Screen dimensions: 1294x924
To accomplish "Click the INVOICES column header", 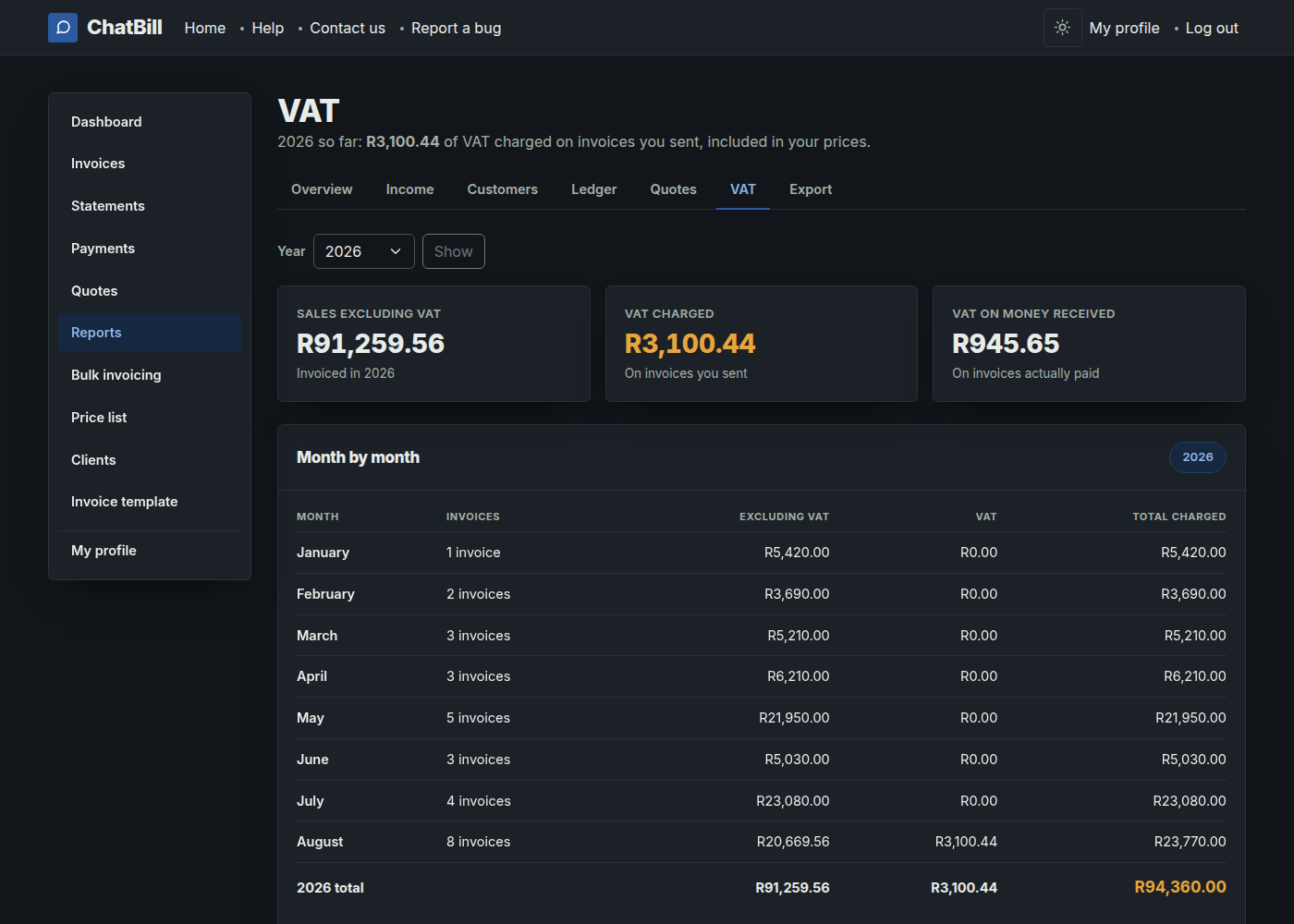I will (x=473, y=517).
